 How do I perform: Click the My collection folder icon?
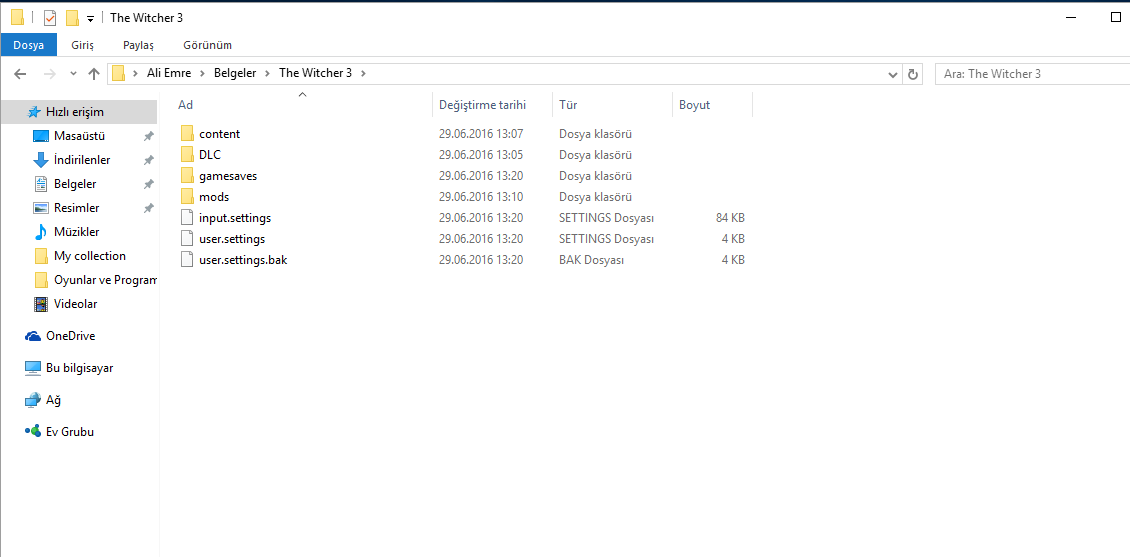pos(41,257)
